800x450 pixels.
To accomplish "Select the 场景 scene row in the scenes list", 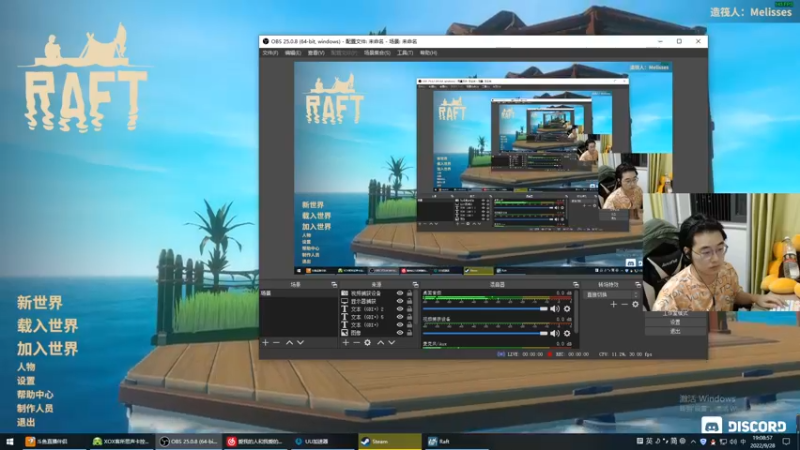I will [299, 293].
